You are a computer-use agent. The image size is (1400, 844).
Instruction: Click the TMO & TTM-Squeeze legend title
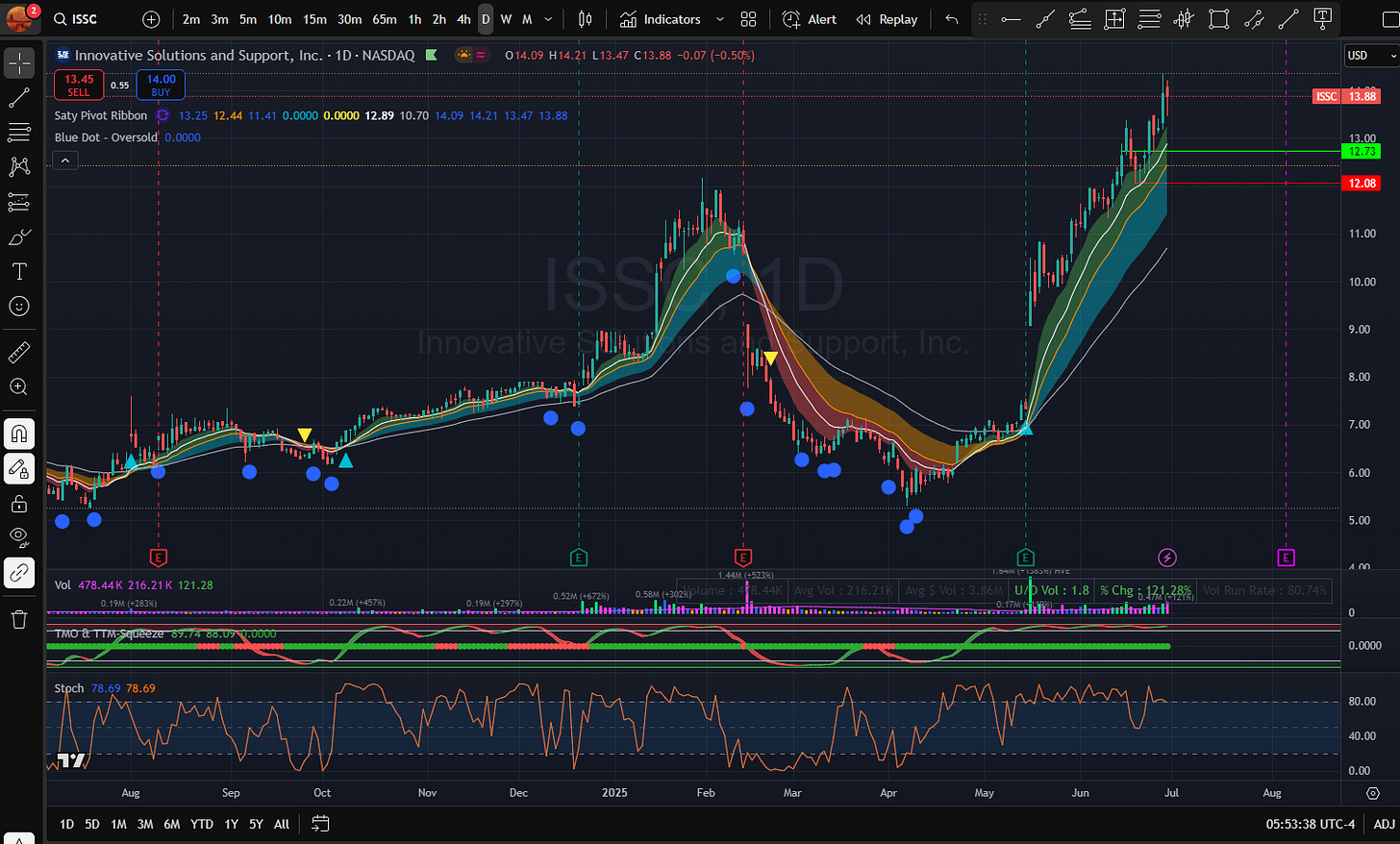(x=109, y=633)
